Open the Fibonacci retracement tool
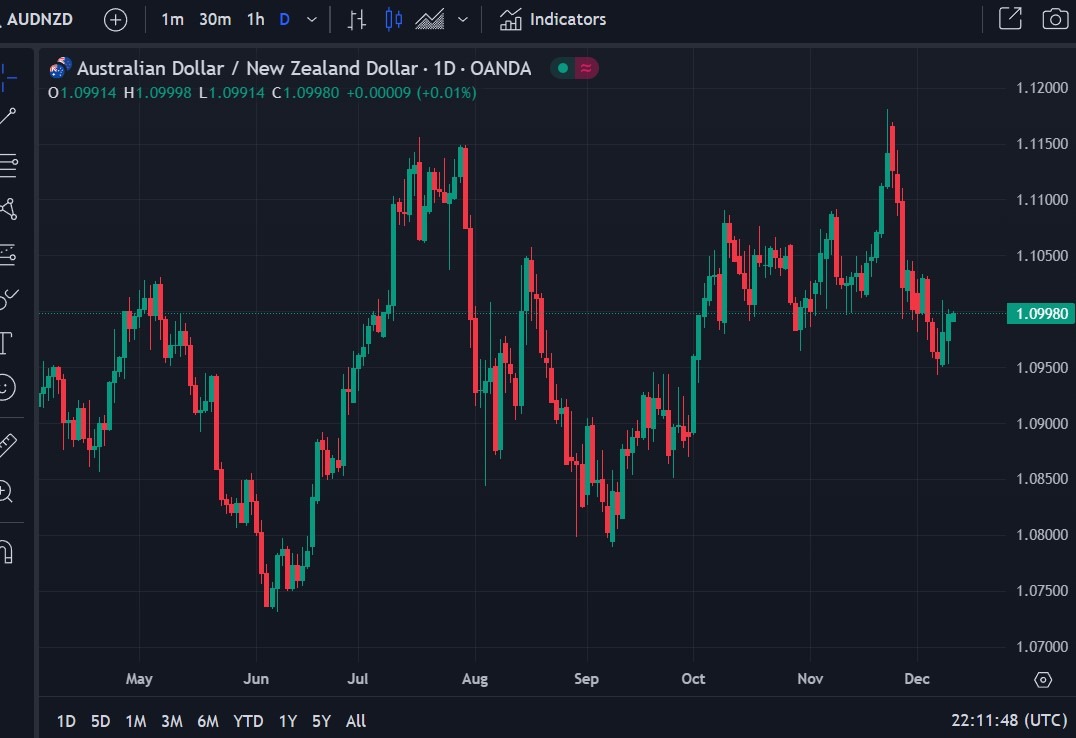This screenshot has height=738, width=1076. pos(10,165)
